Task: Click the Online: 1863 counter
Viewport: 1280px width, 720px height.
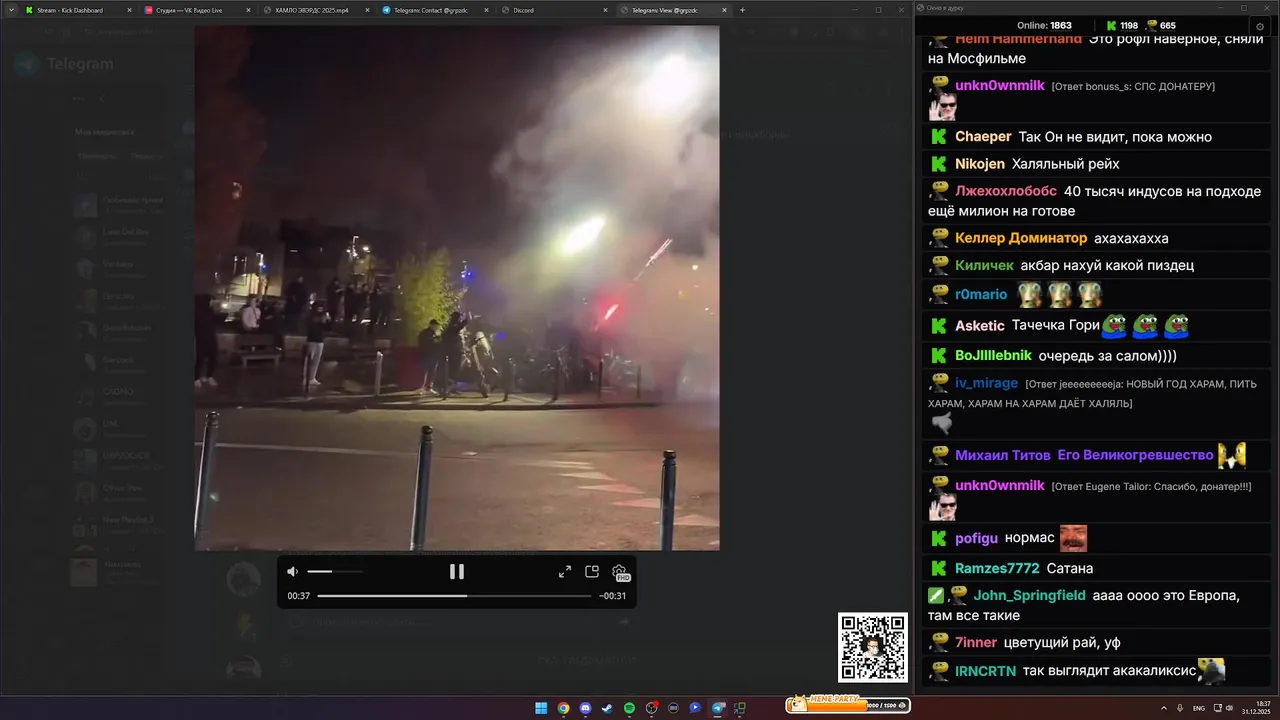Action: [x=1044, y=25]
